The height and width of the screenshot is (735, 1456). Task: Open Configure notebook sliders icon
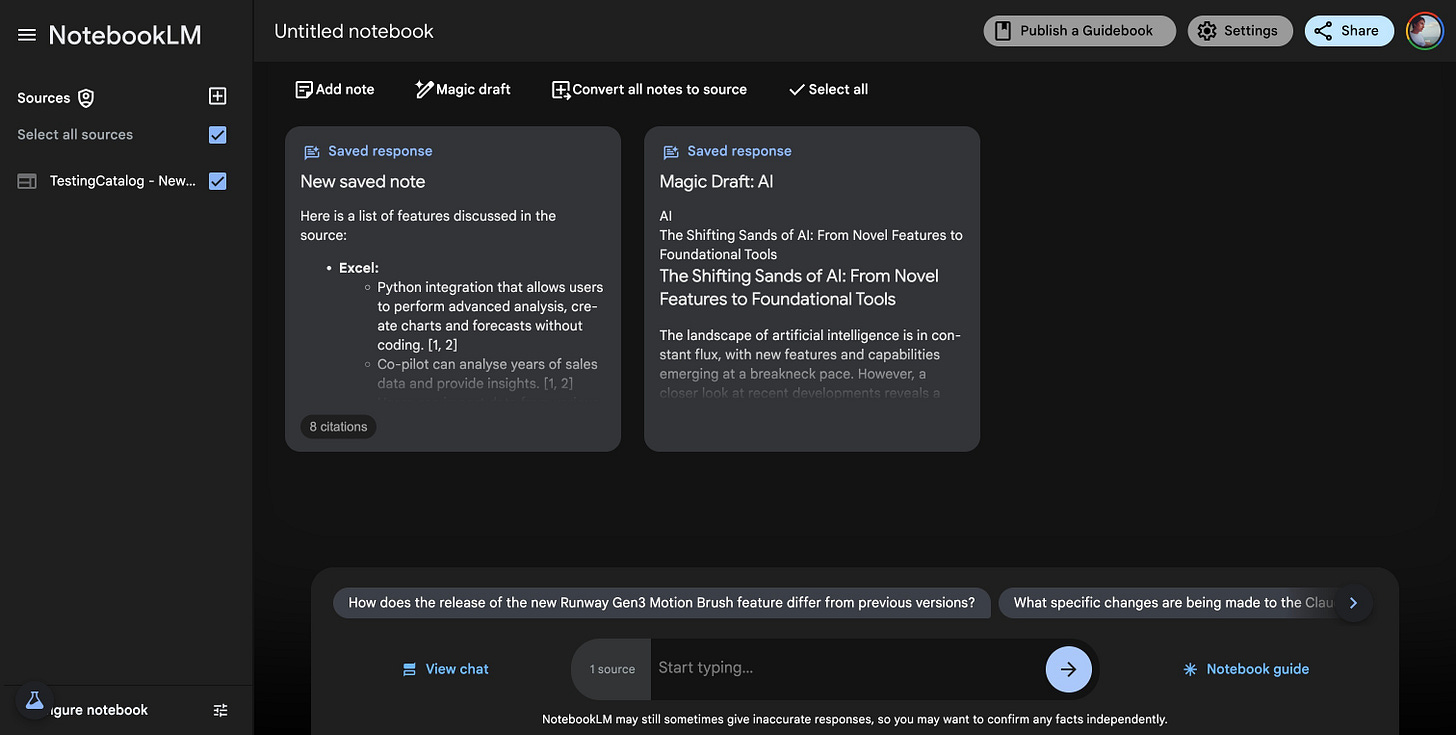(221, 710)
